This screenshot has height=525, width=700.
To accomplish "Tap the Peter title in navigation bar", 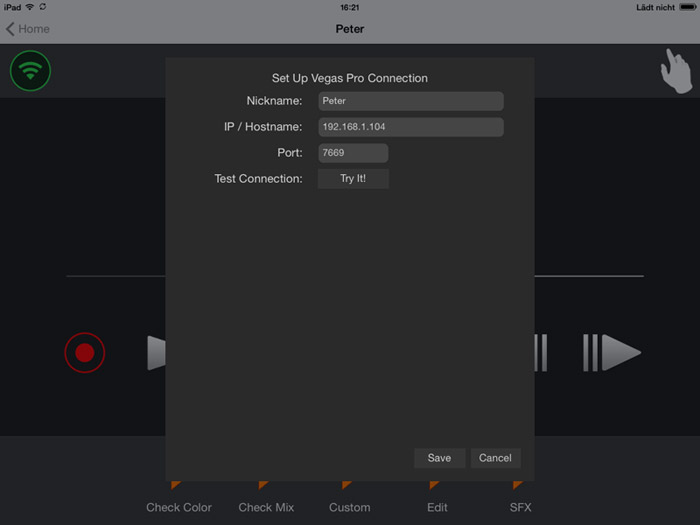I will click(x=350, y=29).
